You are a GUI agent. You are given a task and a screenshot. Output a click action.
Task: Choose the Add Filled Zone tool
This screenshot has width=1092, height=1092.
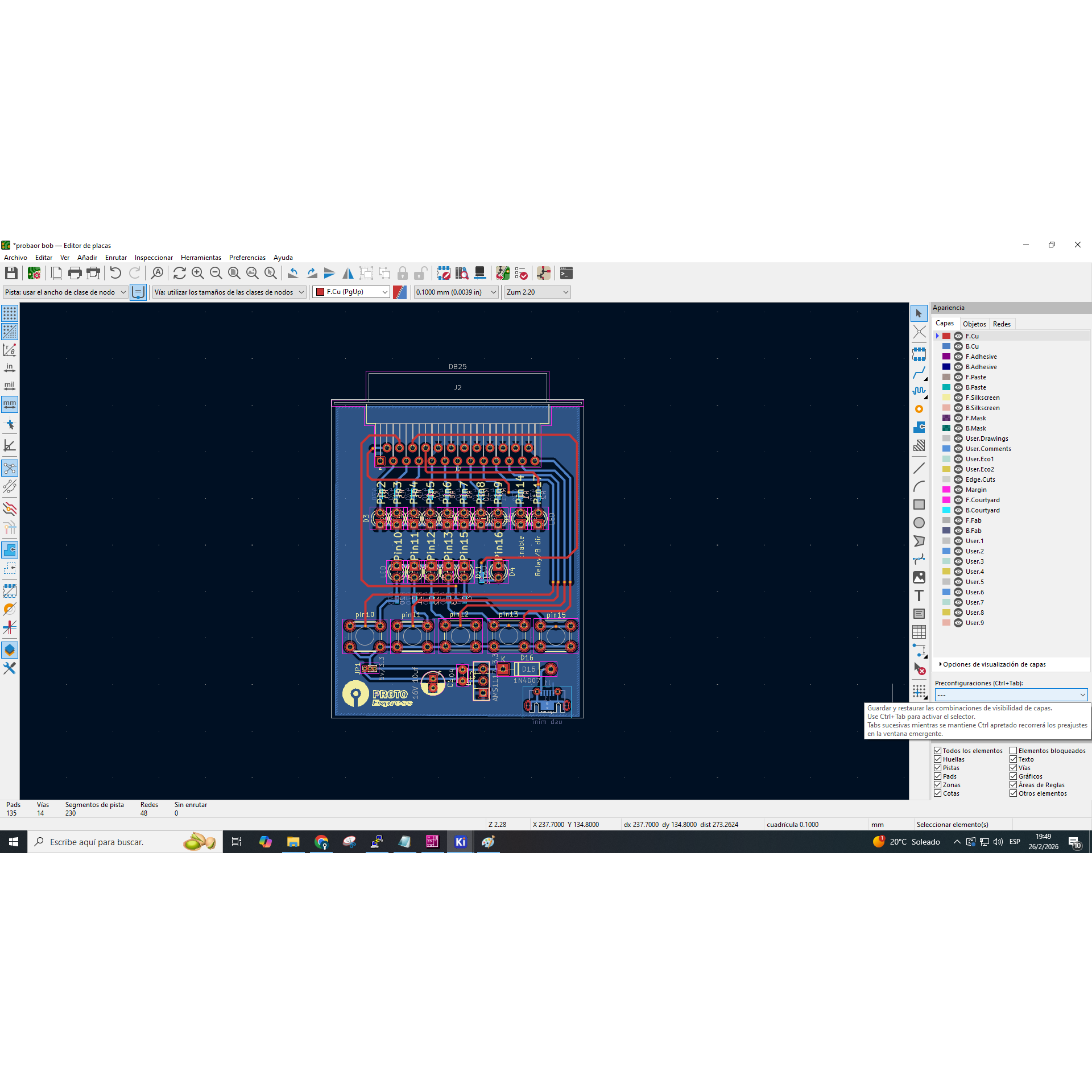pos(919,427)
